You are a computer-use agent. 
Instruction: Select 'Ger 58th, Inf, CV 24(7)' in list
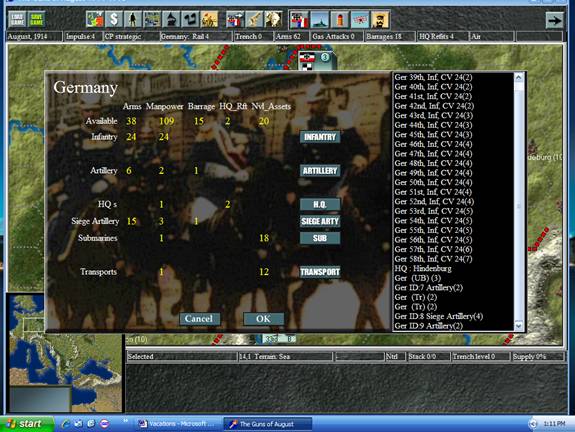pos(433,259)
